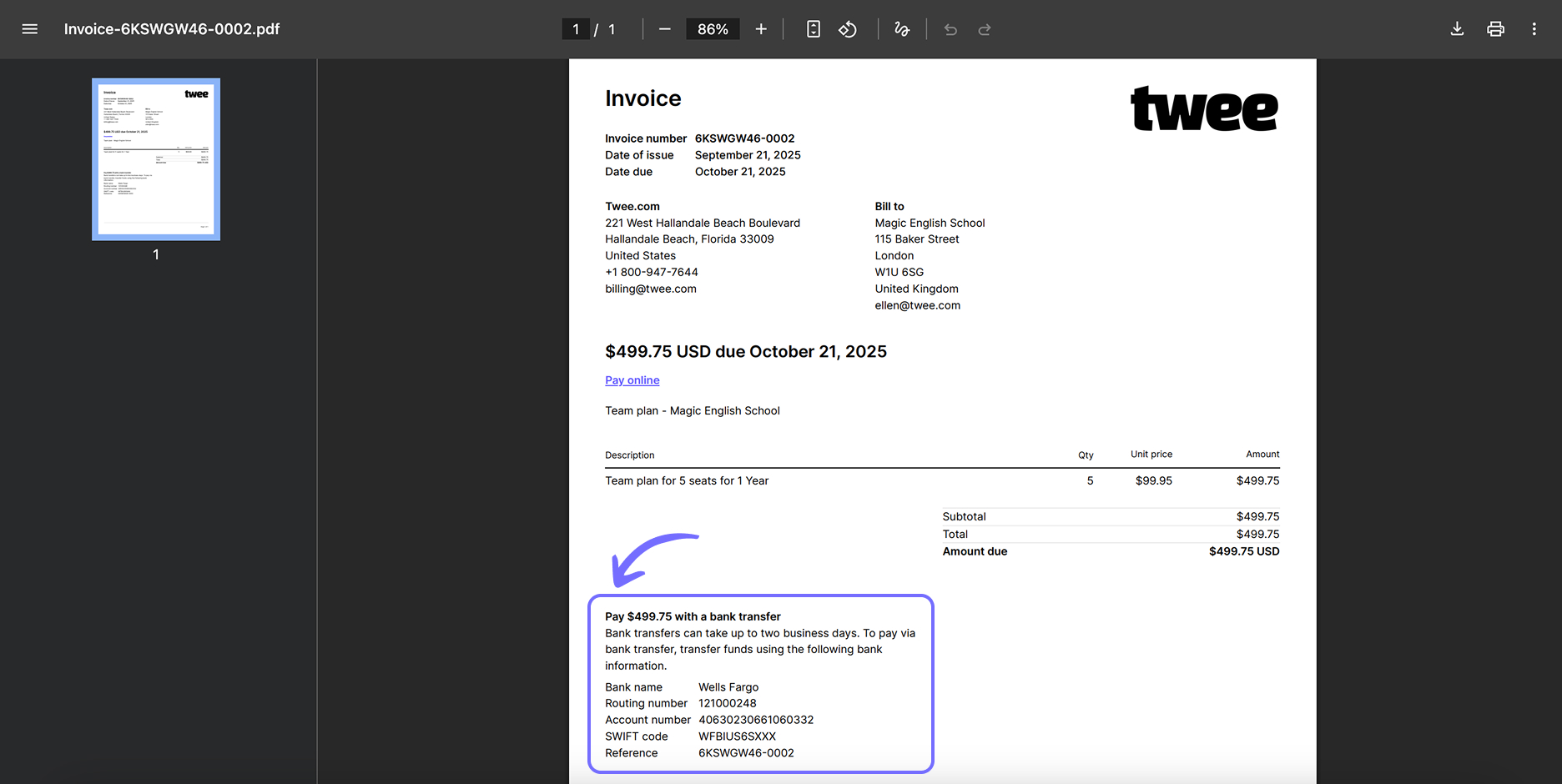This screenshot has width=1562, height=784.
Task: Click the twee logo on the invoice
Action: [1204, 108]
